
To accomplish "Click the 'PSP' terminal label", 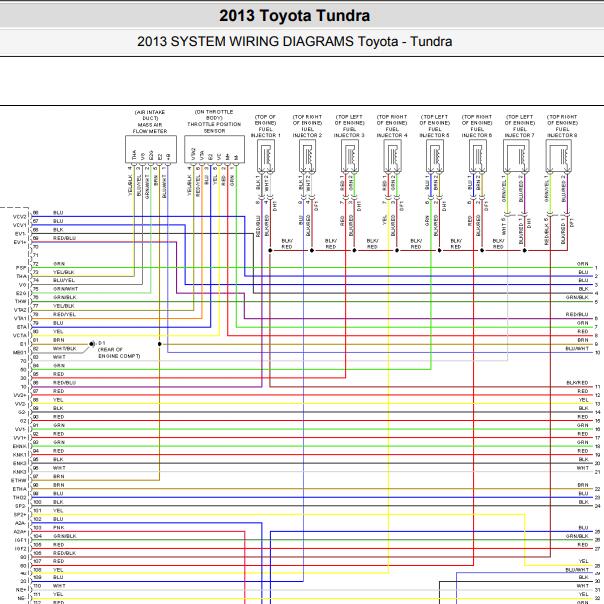I will click(21, 268).
